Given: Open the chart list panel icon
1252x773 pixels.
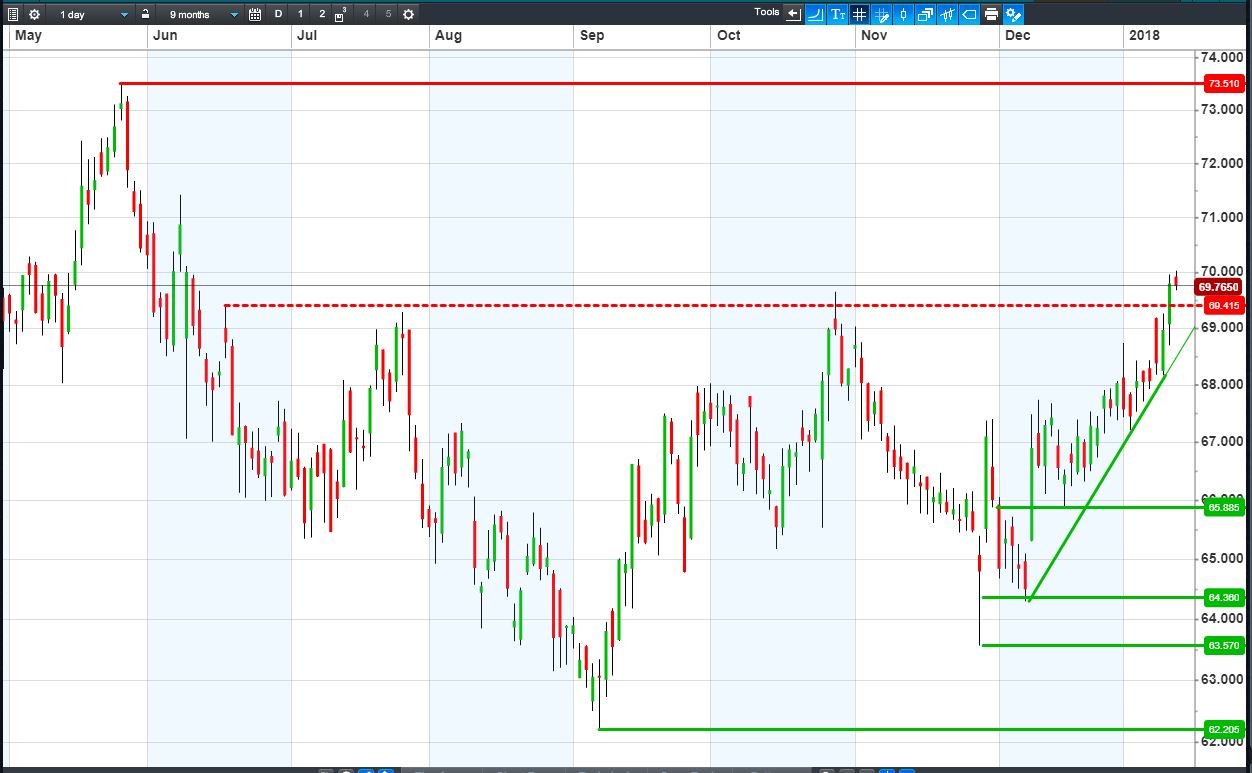Looking at the screenshot, I should tap(13, 14).
